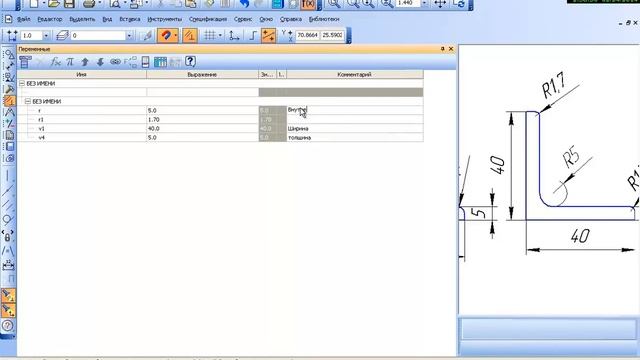Open the Сервис menu
The width and height of the screenshot is (640, 360).
tap(243, 19)
